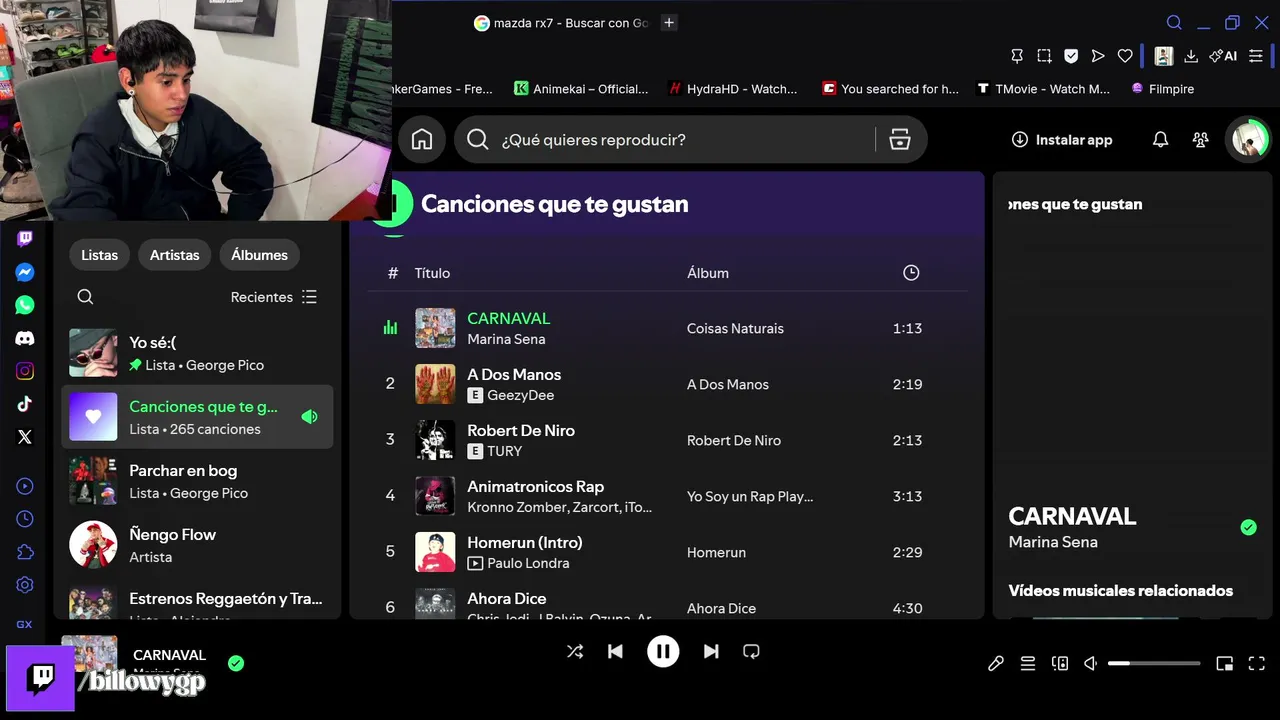Skip to the next track

coord(711,652)
